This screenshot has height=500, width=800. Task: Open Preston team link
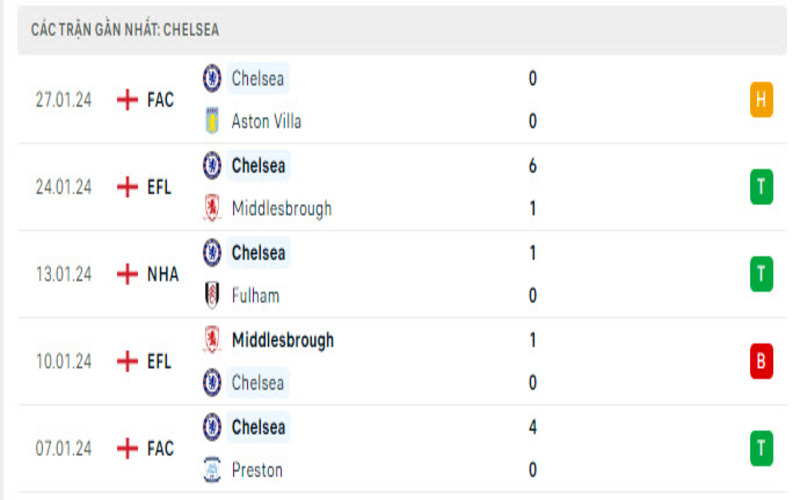coord(257,470)
